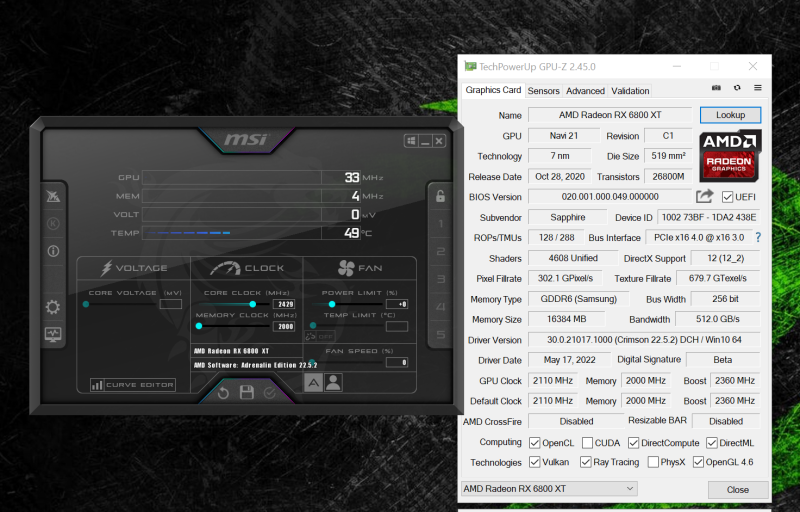This screenshot has width=800, height=512.
Task: Open the Afterburner hardware monitor icon
Action: click(53, 335)
